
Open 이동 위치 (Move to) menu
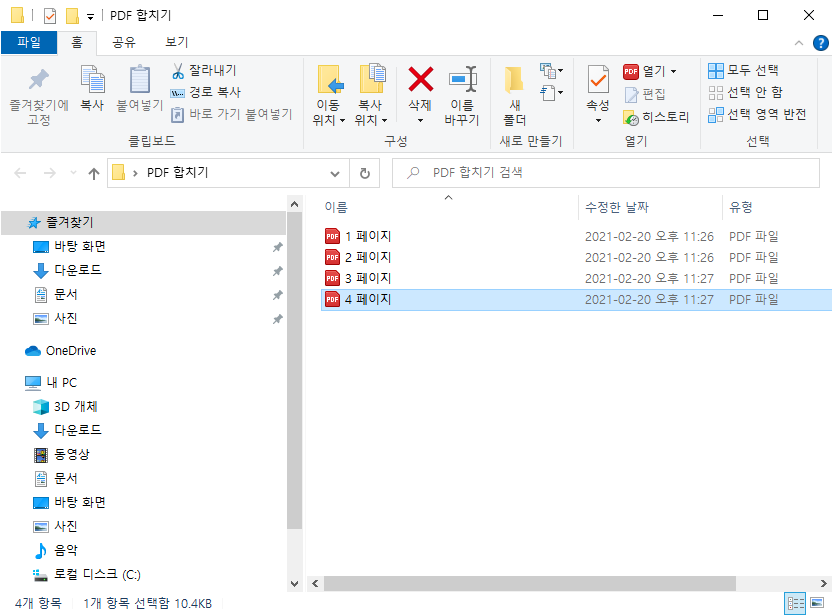coord(329,95)
